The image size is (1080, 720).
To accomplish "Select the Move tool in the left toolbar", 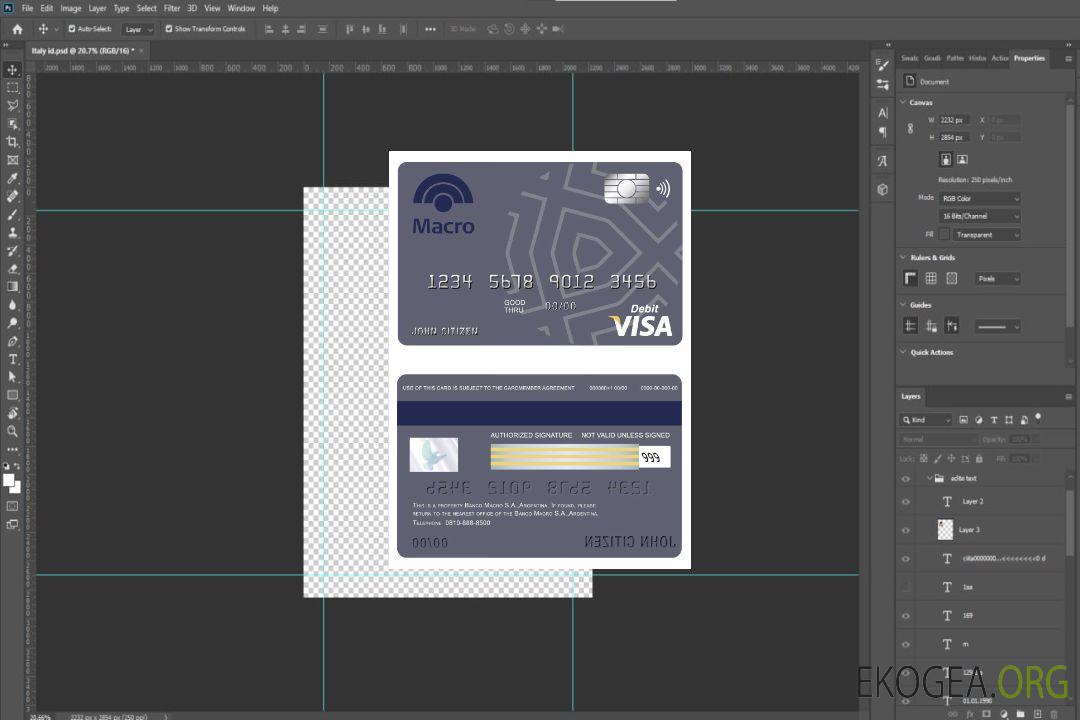I will (12, 70).
